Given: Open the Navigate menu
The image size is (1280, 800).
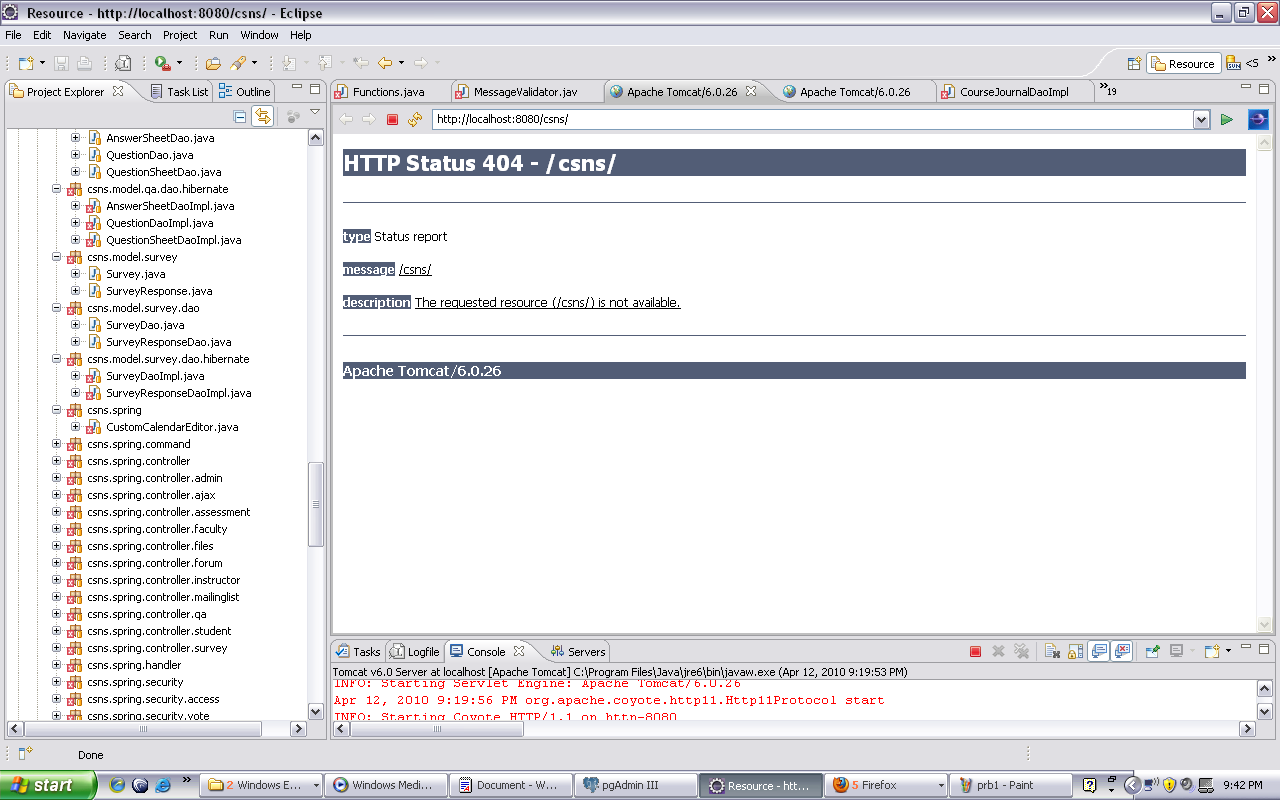Looking at the screenshot, I should coord(84,35).
